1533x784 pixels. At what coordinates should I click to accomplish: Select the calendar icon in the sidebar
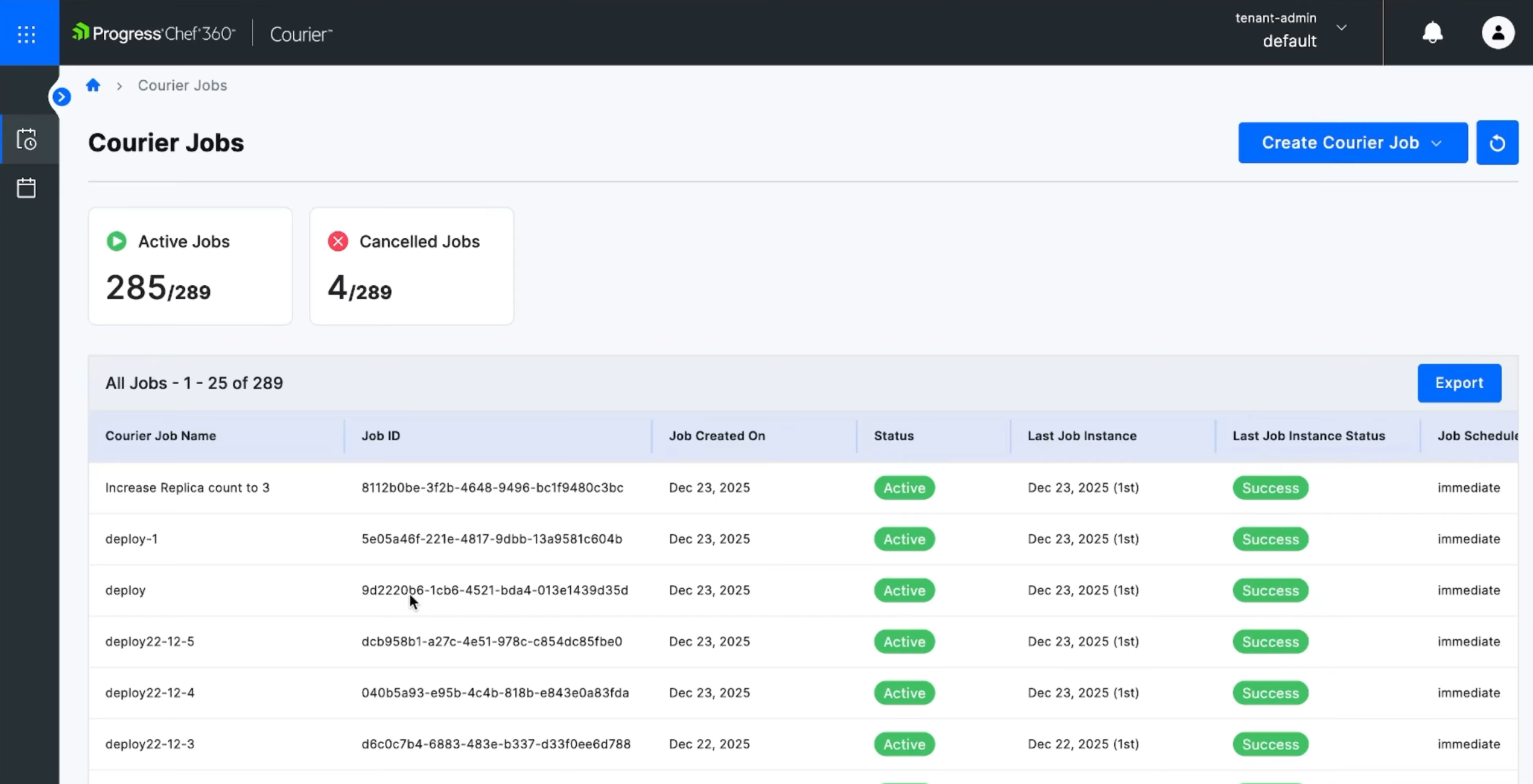point(27,188)
